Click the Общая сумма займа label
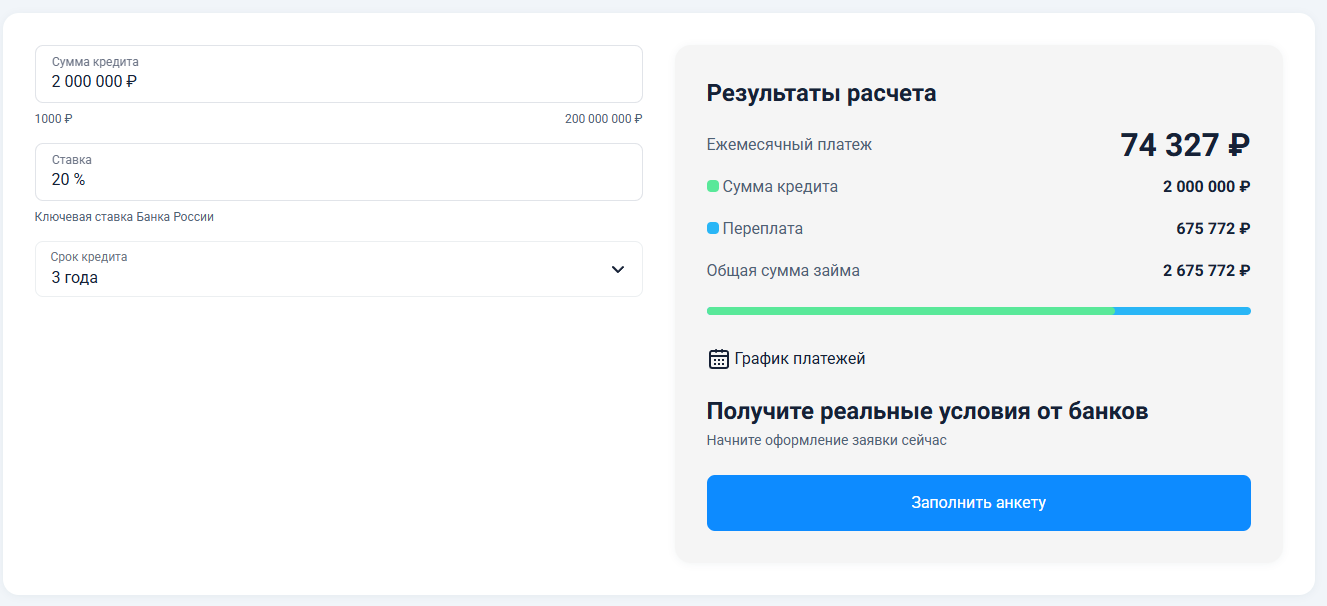The height and width of the screenshot is (606, 1327). tap(783, 271)
